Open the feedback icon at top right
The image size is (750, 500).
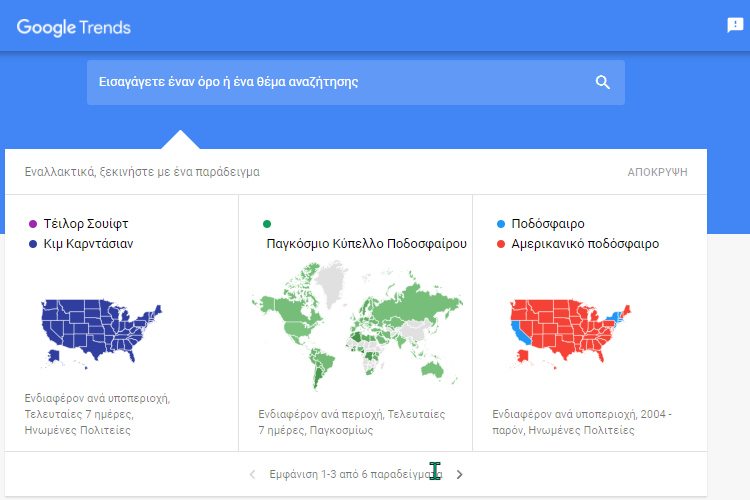[x=735, y=26]
